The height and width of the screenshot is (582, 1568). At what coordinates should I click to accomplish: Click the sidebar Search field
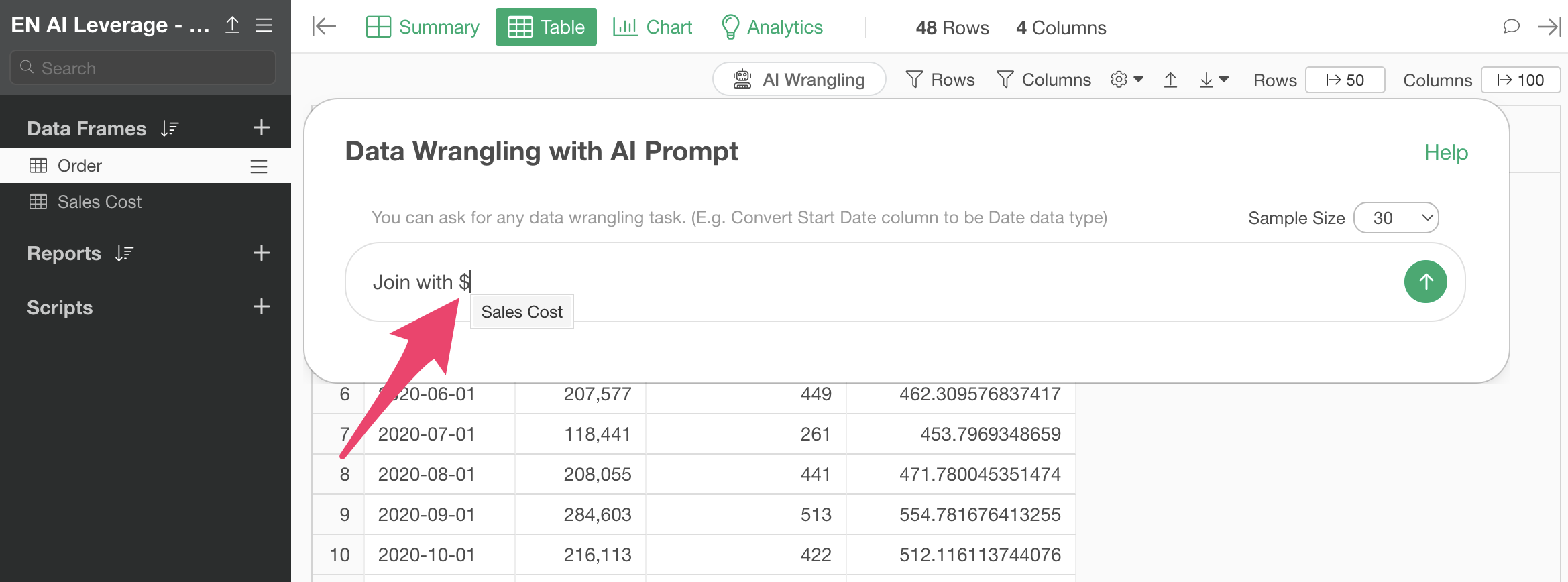[143, 68]
